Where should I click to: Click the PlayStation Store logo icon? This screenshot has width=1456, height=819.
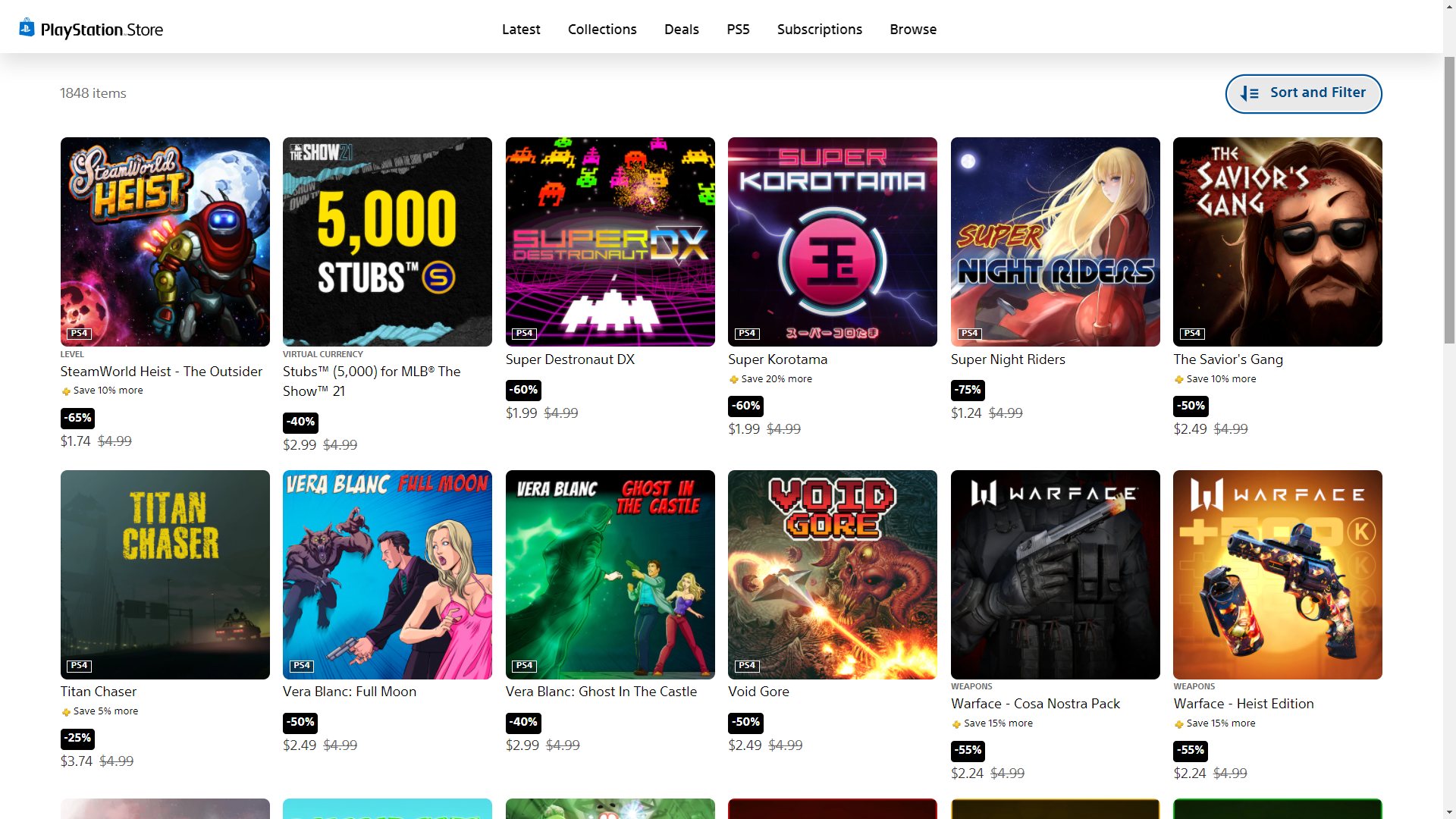pos(27,28)
